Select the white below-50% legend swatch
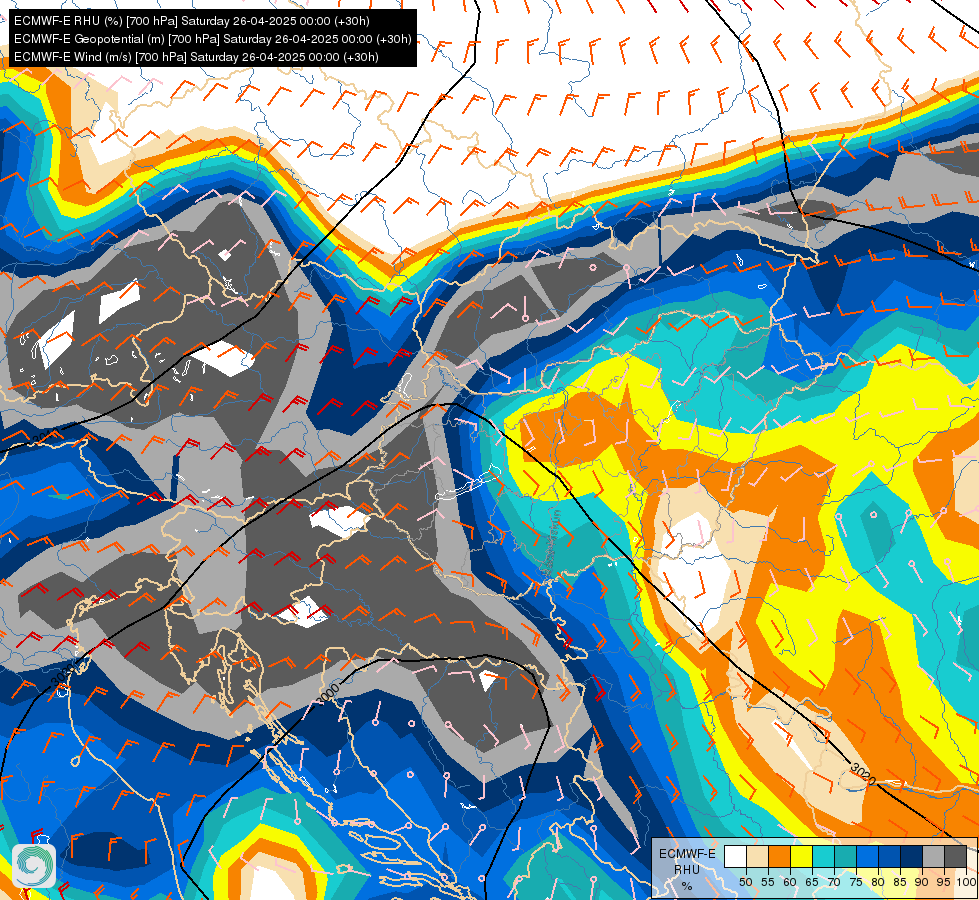The image size is (979, 900). pyautogui.click(x=735, y=856)
